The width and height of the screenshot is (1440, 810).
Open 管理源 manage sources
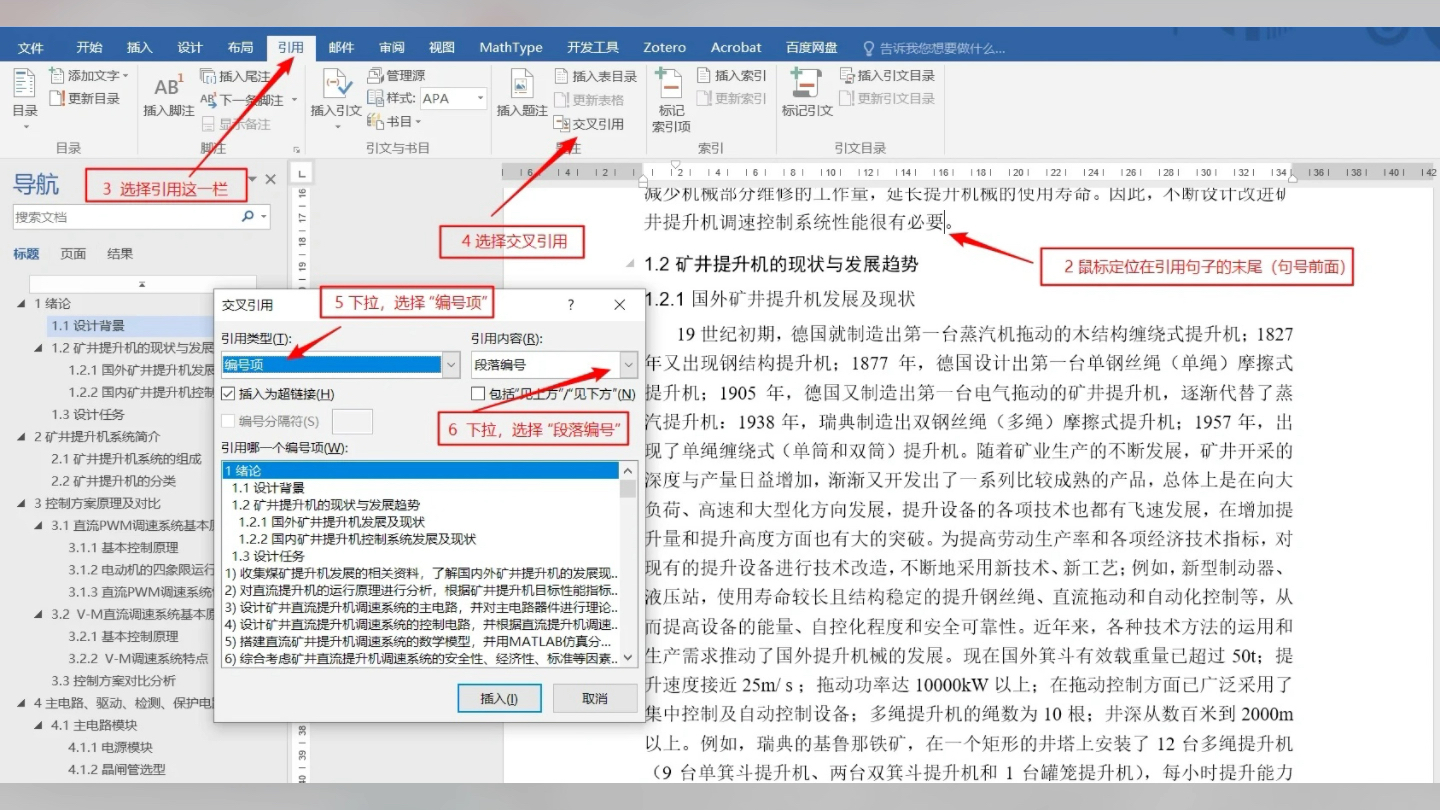click(x=396, y=76)
